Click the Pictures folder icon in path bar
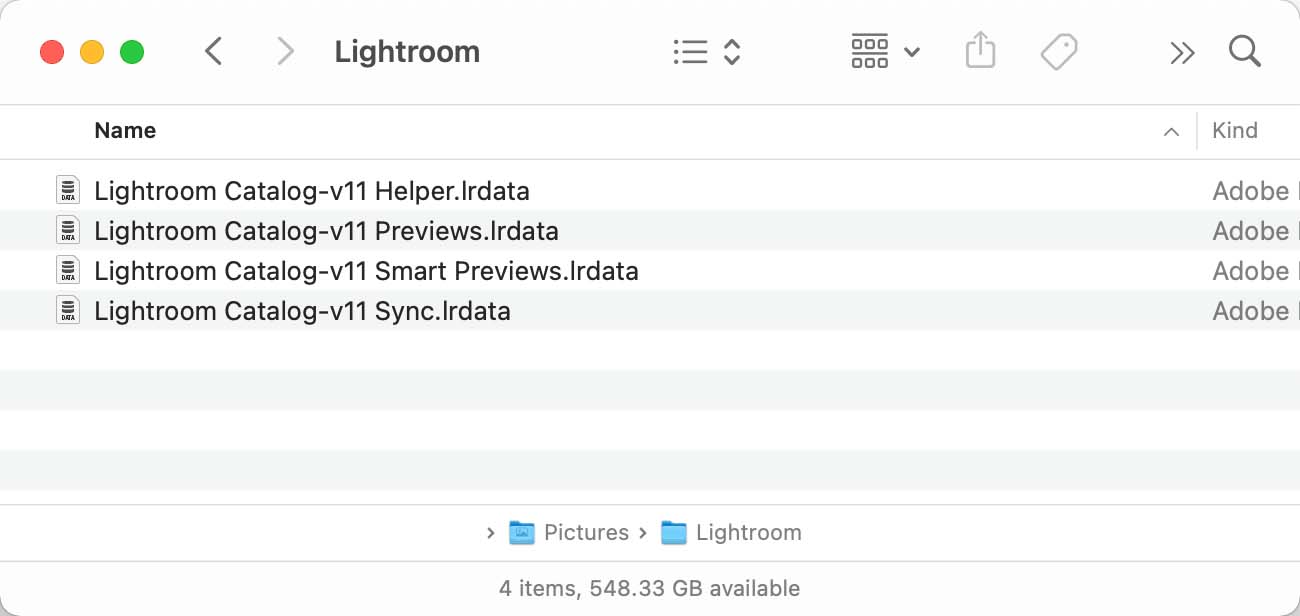 point(523,532)
